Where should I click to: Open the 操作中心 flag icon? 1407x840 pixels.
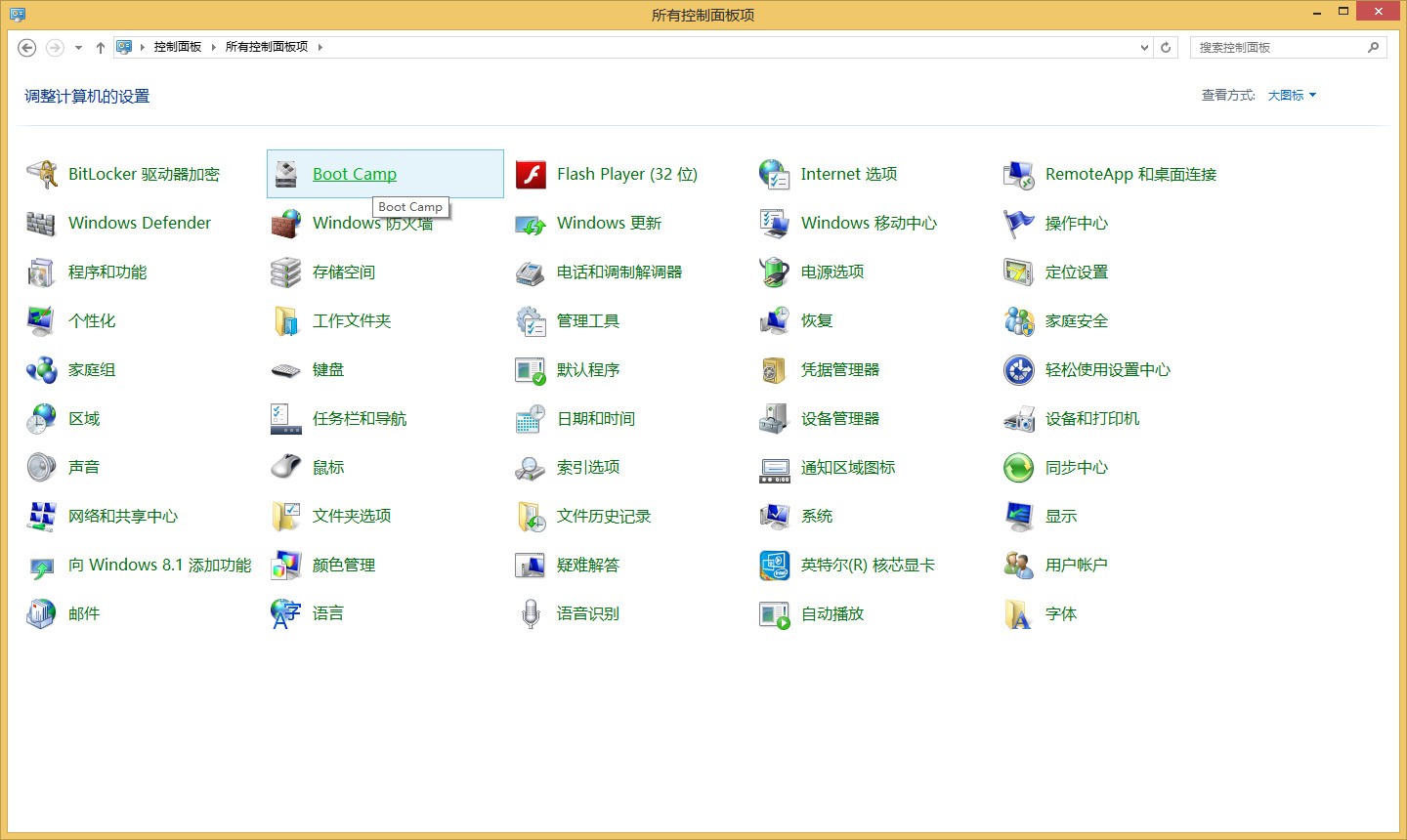tap(1019, 223)
